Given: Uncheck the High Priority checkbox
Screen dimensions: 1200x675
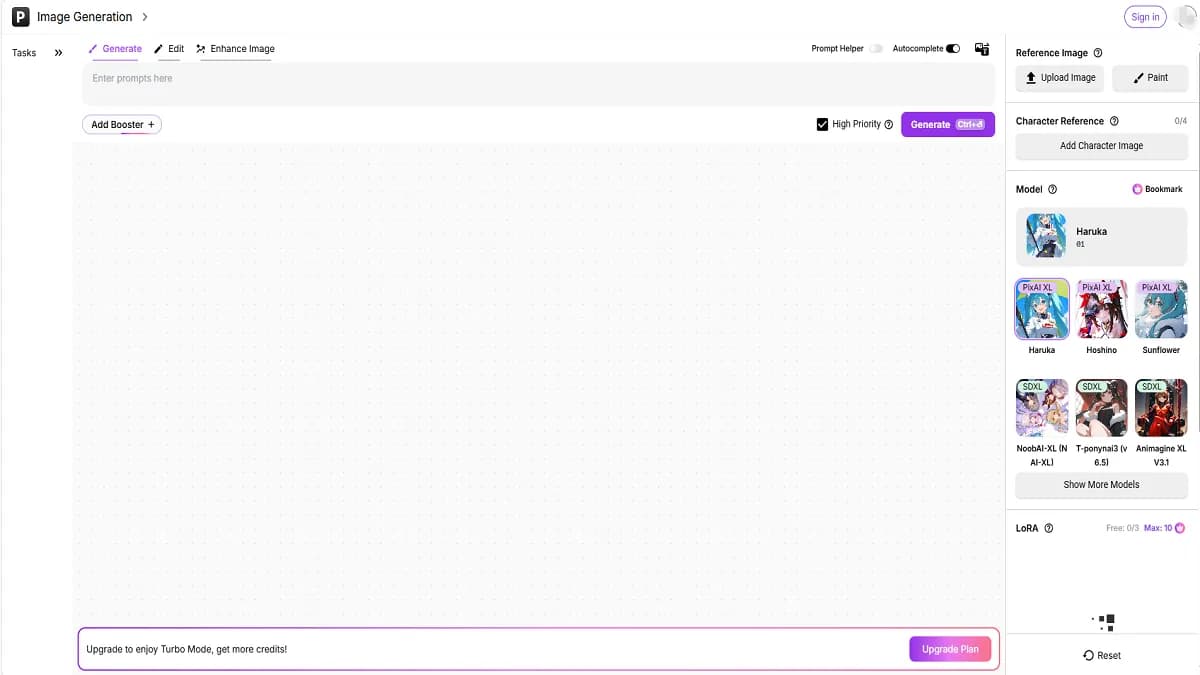Looking at the screenshot, I should (x=822, y=124).
